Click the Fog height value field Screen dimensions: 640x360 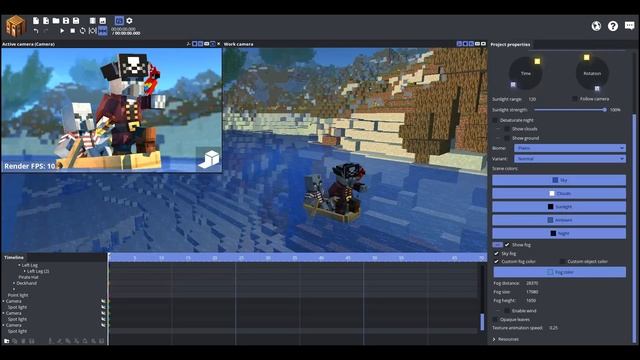[x=531, y=300]
